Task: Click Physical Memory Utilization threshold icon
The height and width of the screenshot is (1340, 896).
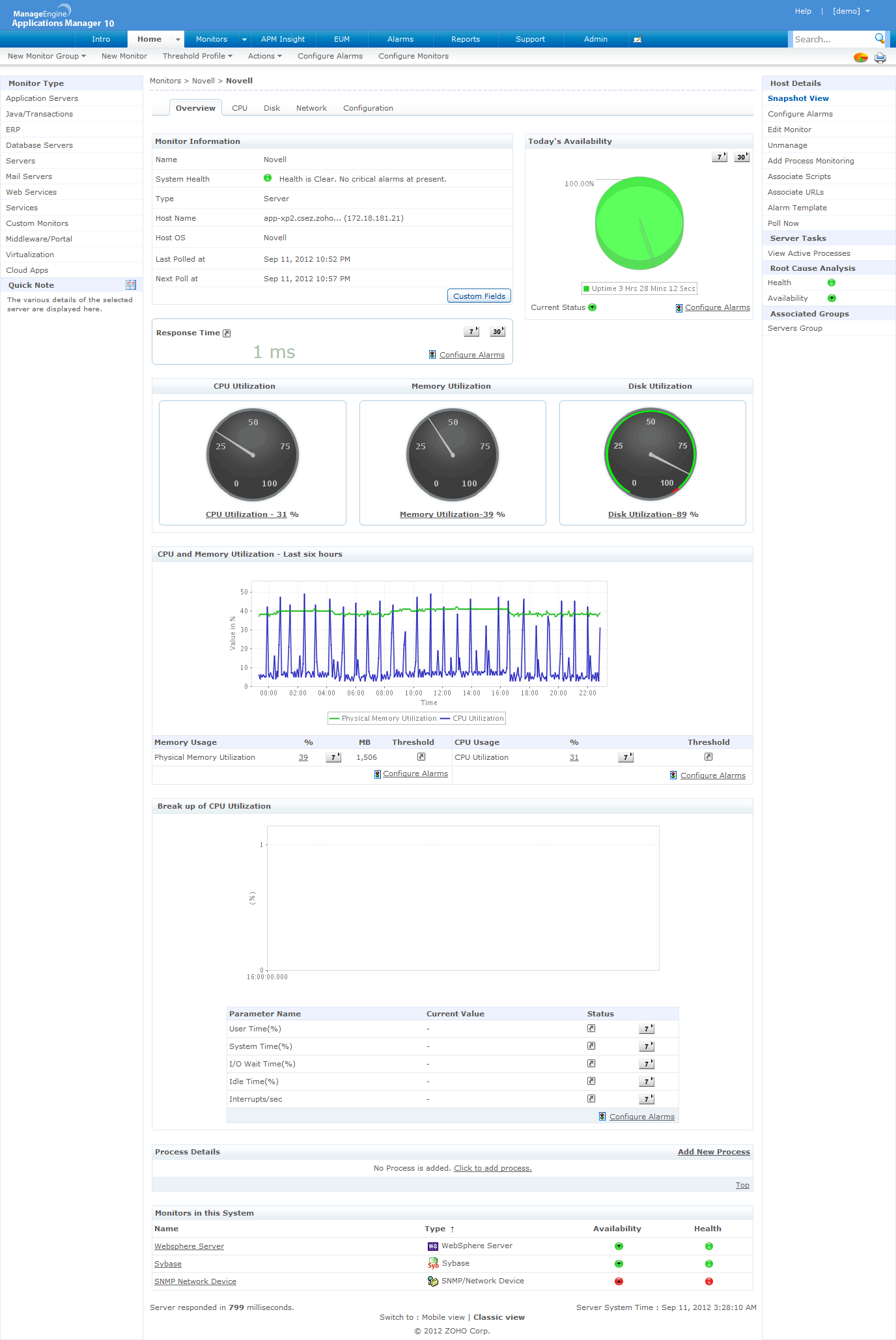Action: coord(421,757)
